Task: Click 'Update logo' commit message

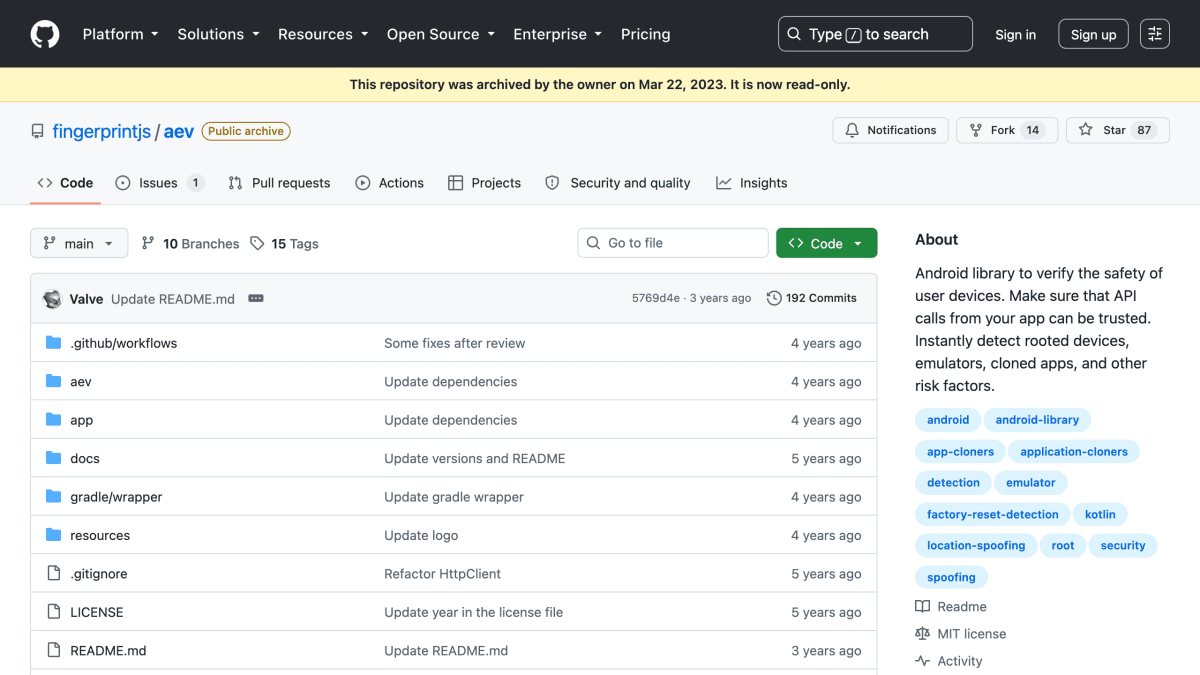Action: [421, 535]
